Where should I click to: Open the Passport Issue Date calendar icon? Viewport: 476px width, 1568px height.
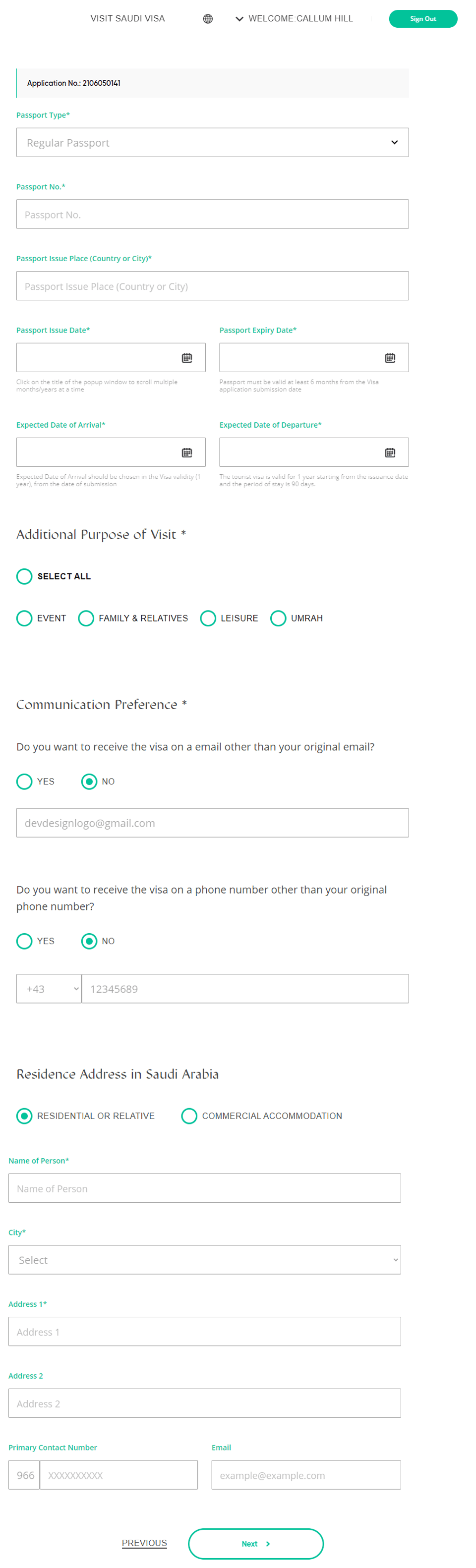point(187,358)
